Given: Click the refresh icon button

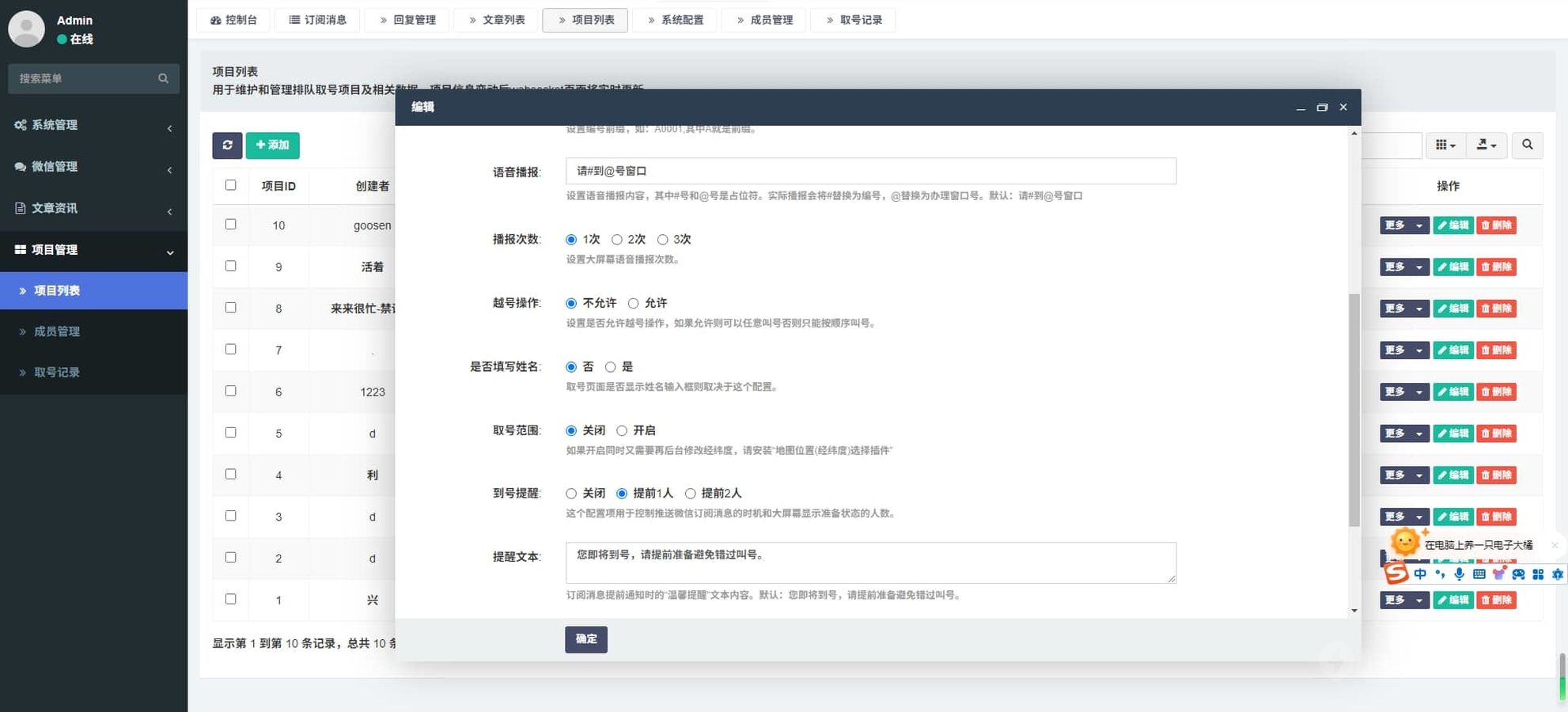Looking at the screenshot, I should [227, 145].
